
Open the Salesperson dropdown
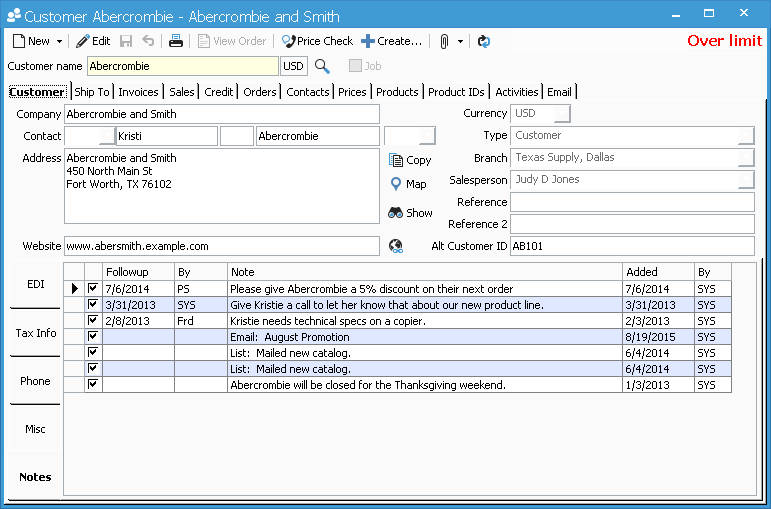click(x=746, y=180)
